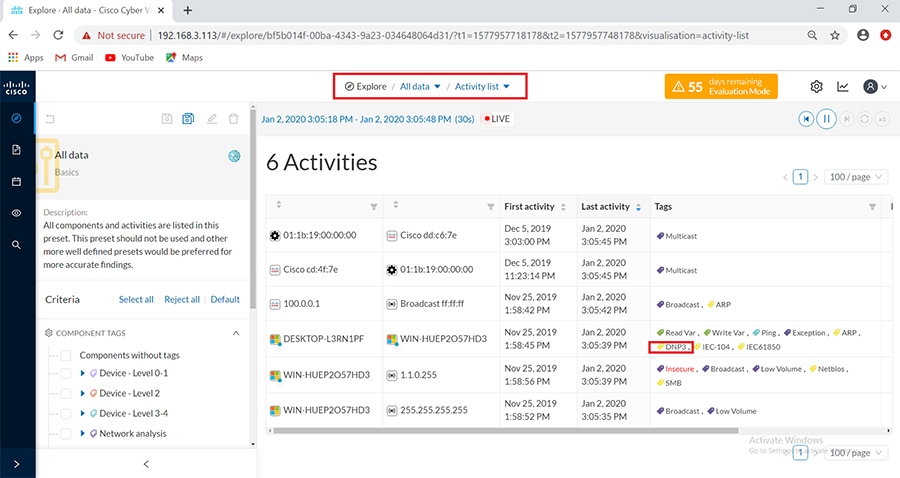Open the Explore compass icon in sidebar
The height and width of the screenshot is (478, 900).
(16, 118)
